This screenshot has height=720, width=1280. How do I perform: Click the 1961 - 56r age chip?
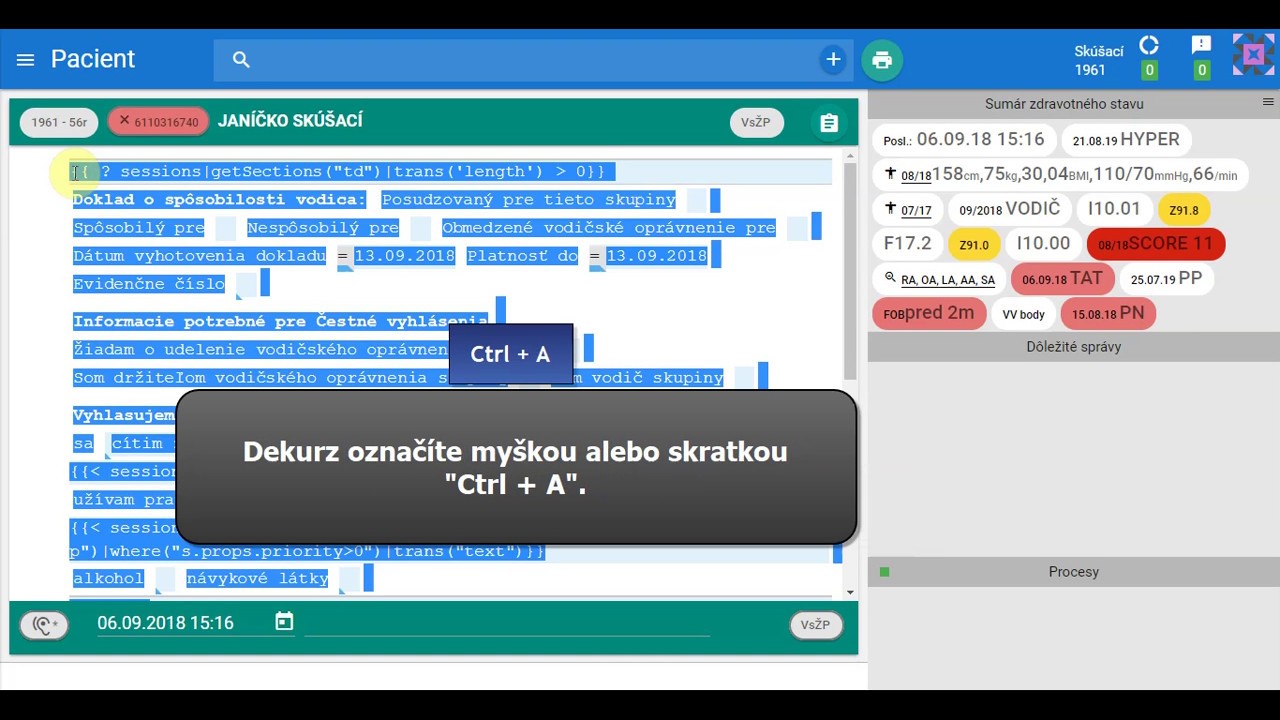click(59, 122)
